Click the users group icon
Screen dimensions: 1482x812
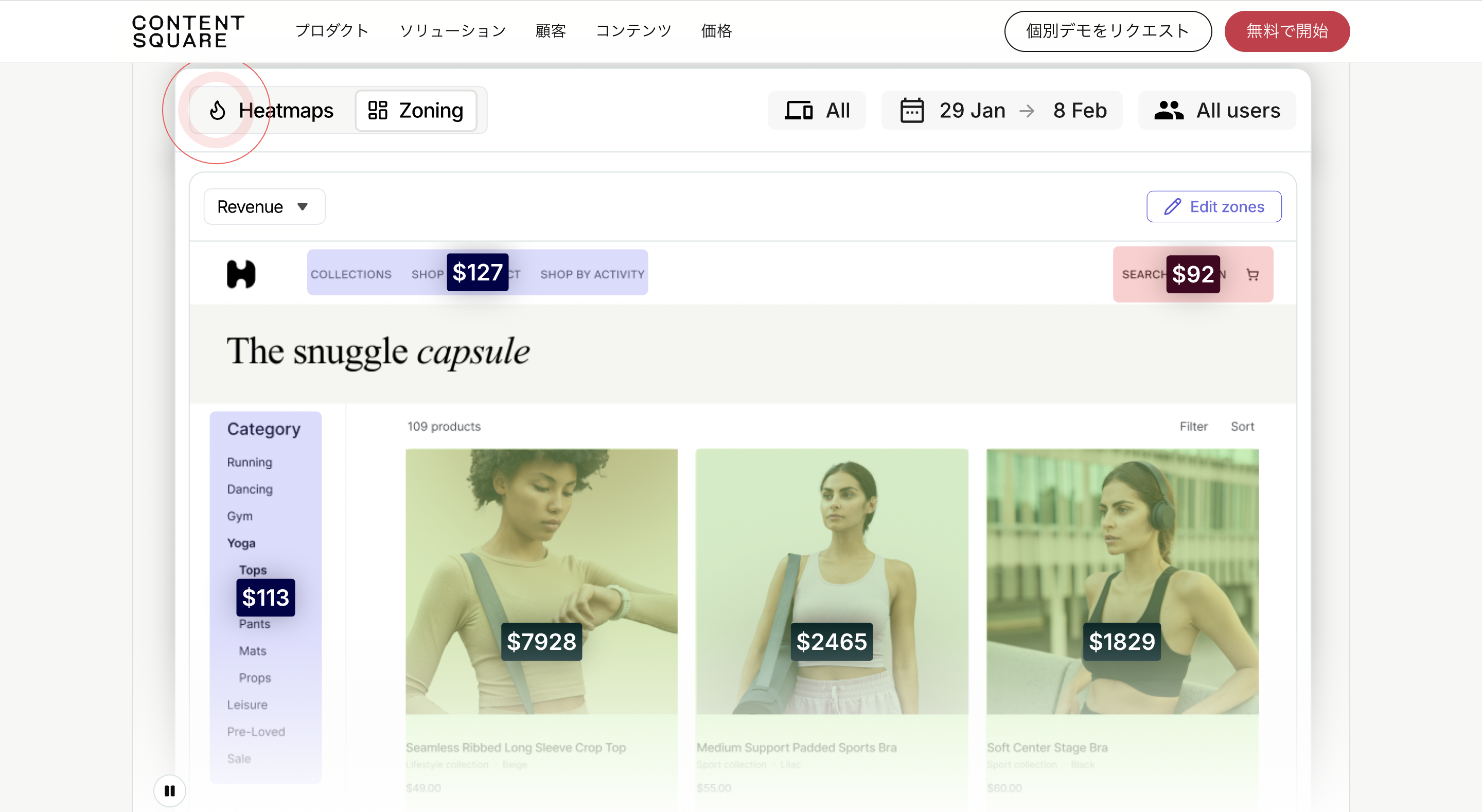pyautogui.click(x=1169, y=111)
